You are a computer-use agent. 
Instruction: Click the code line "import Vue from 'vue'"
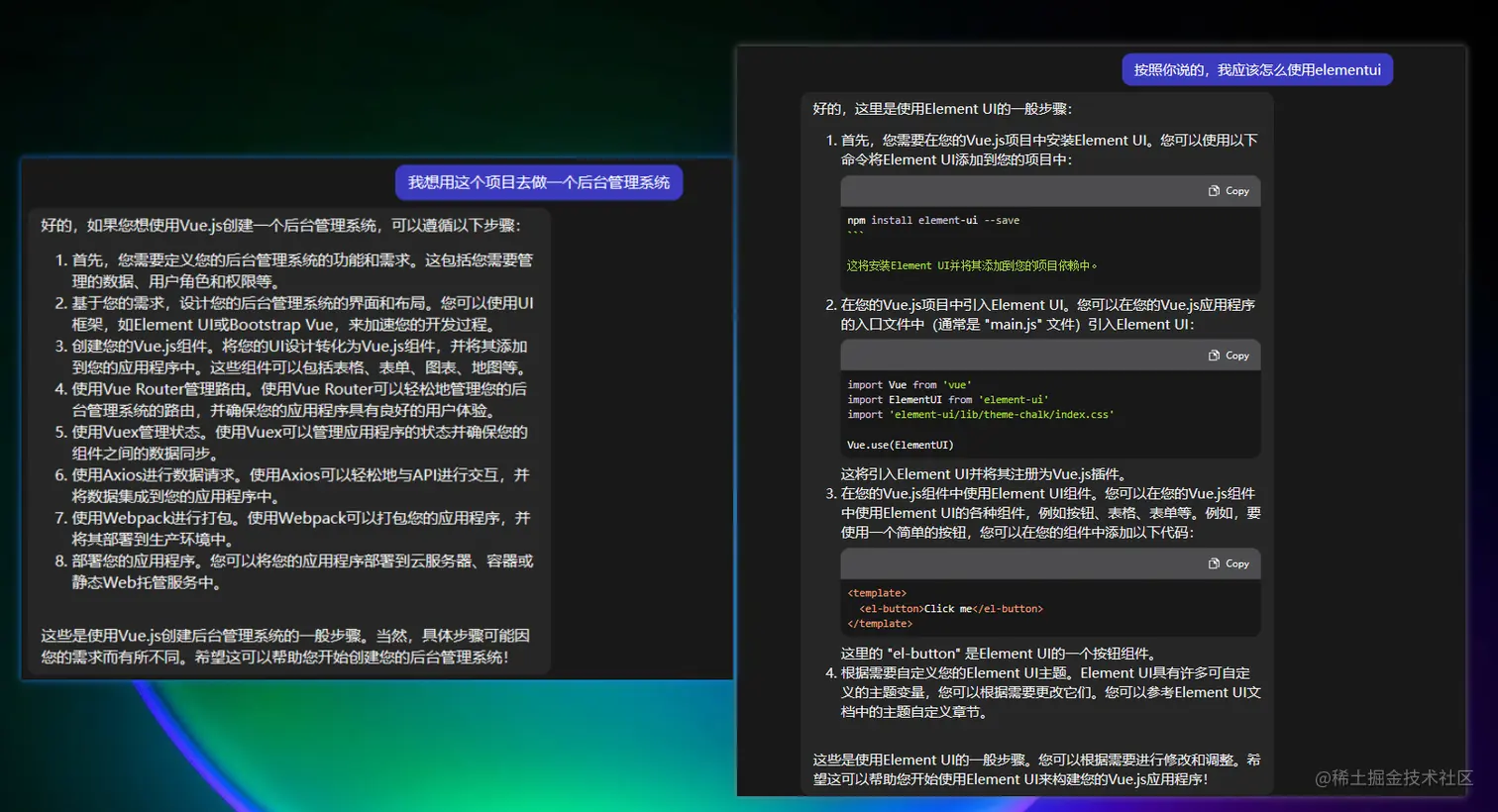click(909, 384)
